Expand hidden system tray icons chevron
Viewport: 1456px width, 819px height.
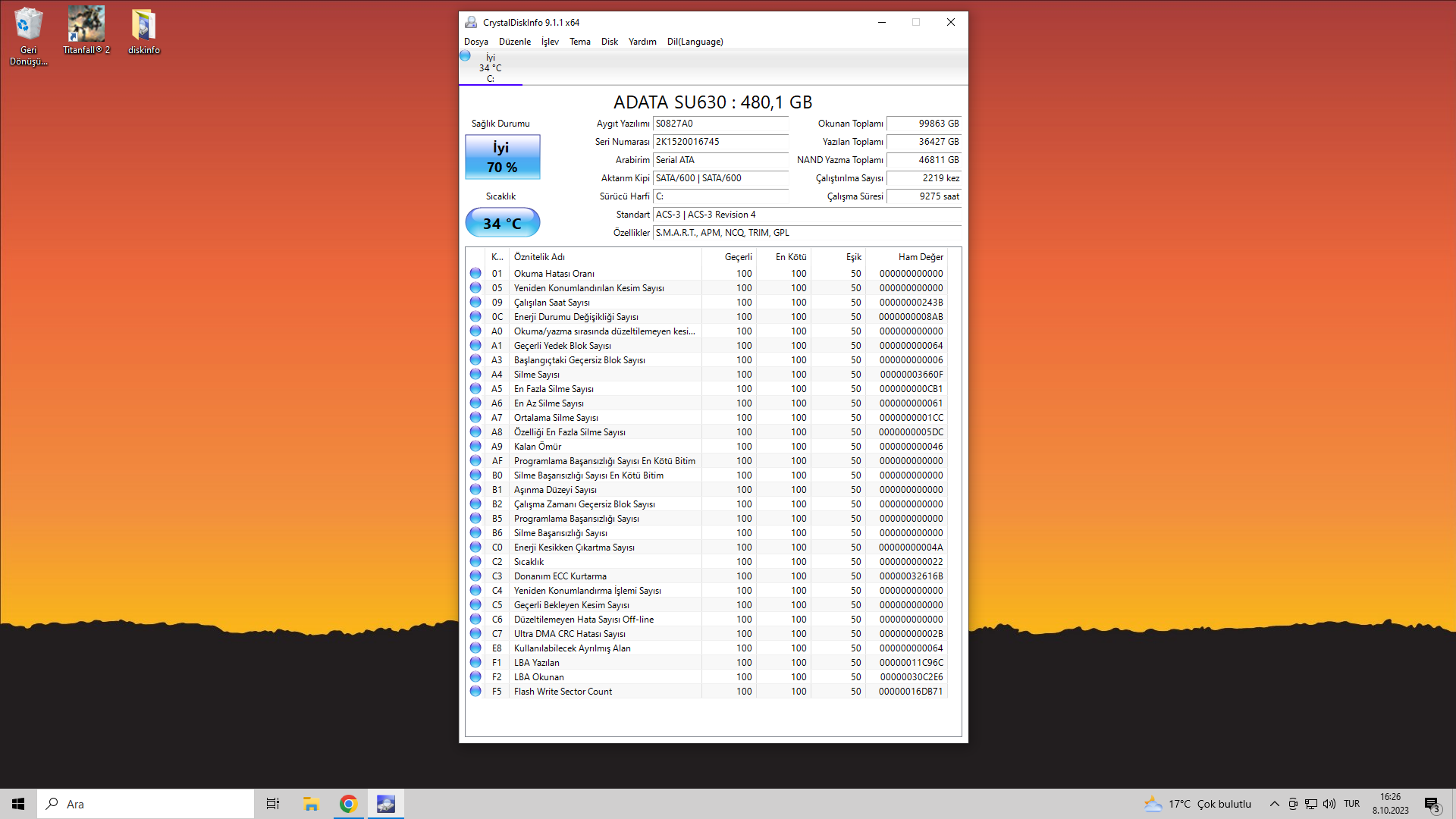tap(1274, 804)
